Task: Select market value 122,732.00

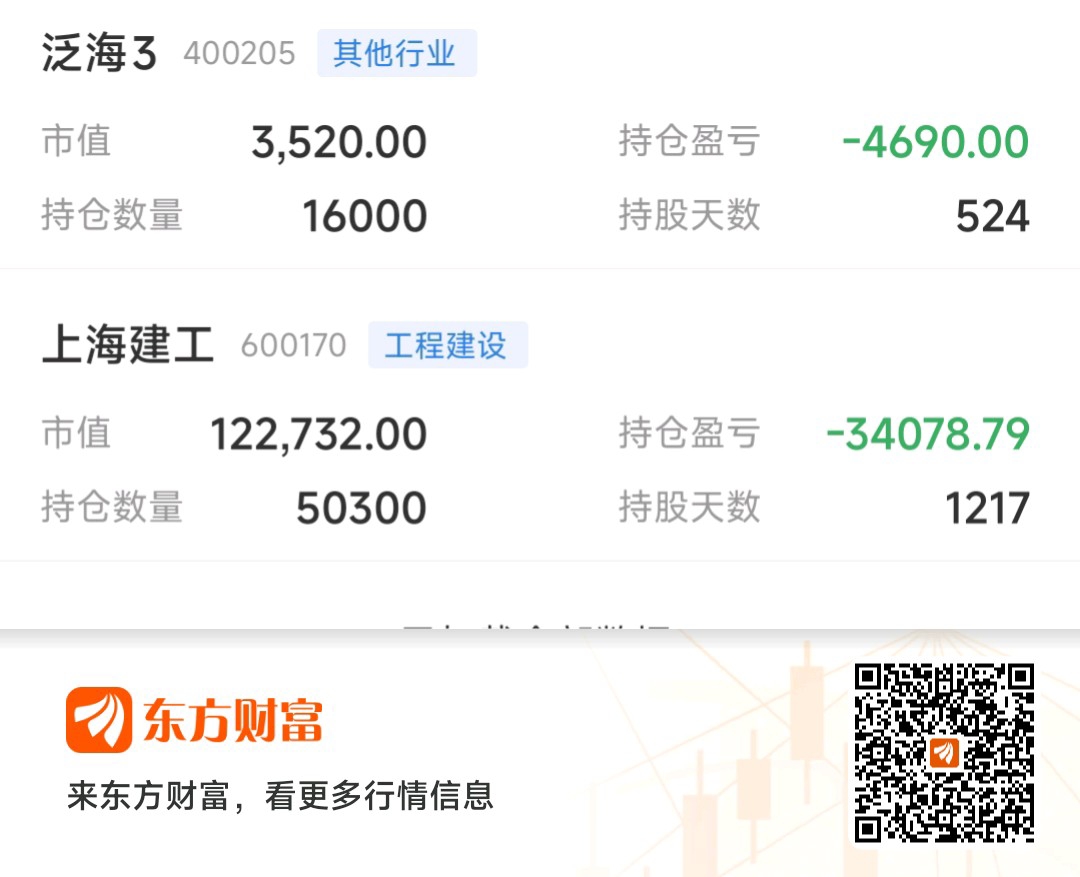Action: pyautogui.click(x=318, y=435)
